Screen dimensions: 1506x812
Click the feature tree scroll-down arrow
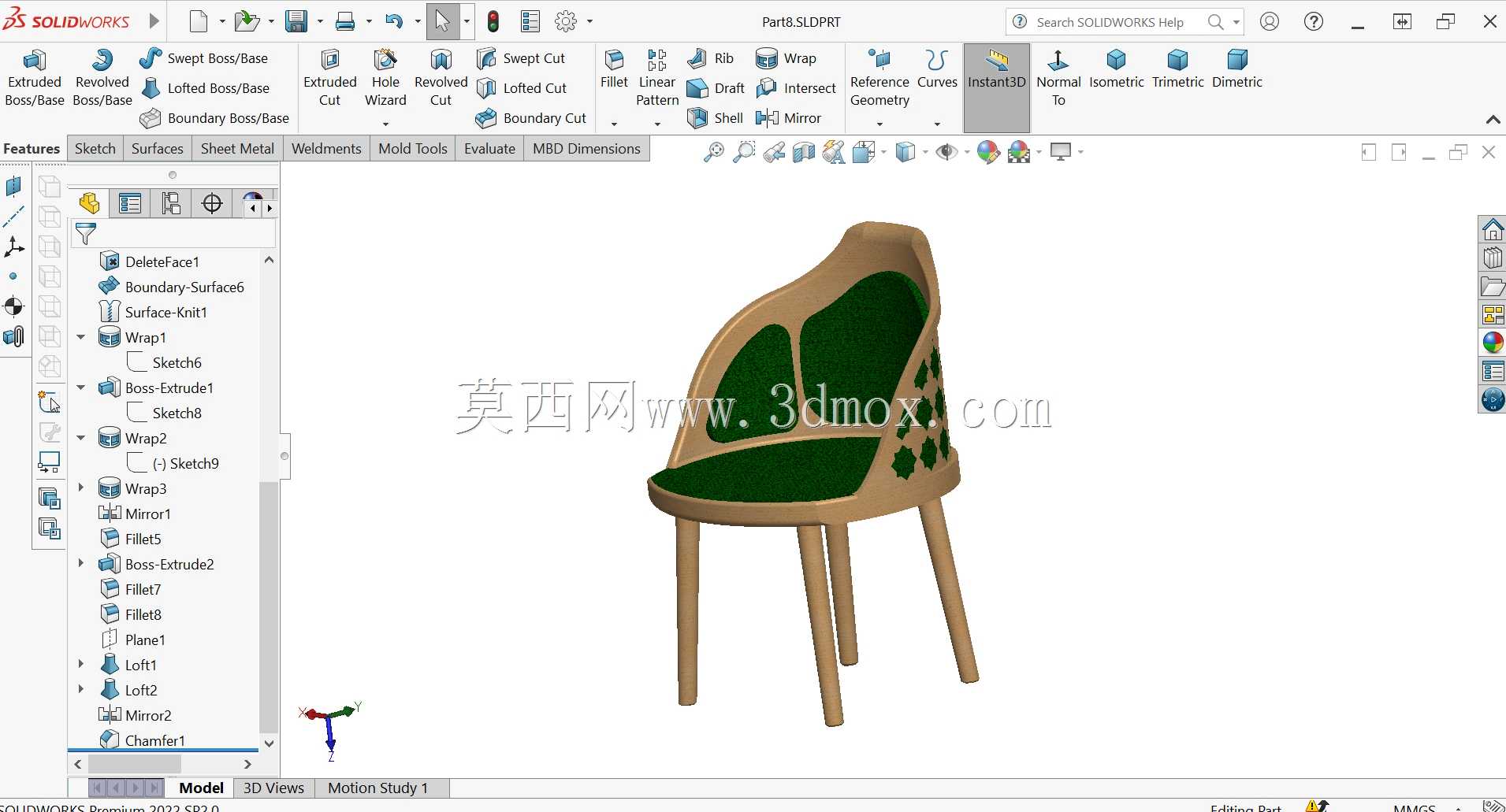pos(269,743)
